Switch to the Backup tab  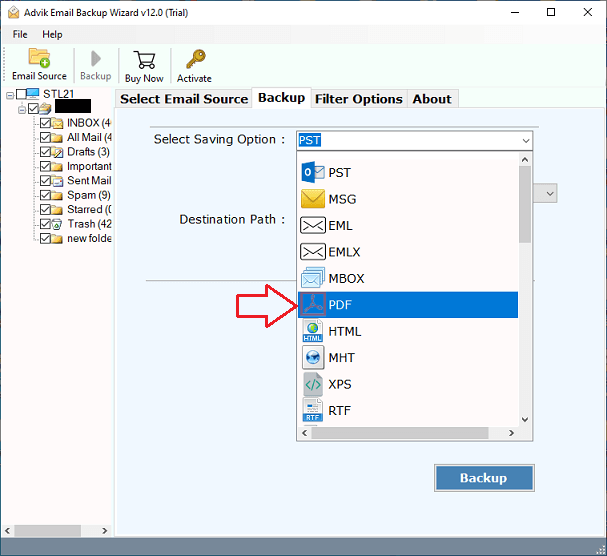281,98
